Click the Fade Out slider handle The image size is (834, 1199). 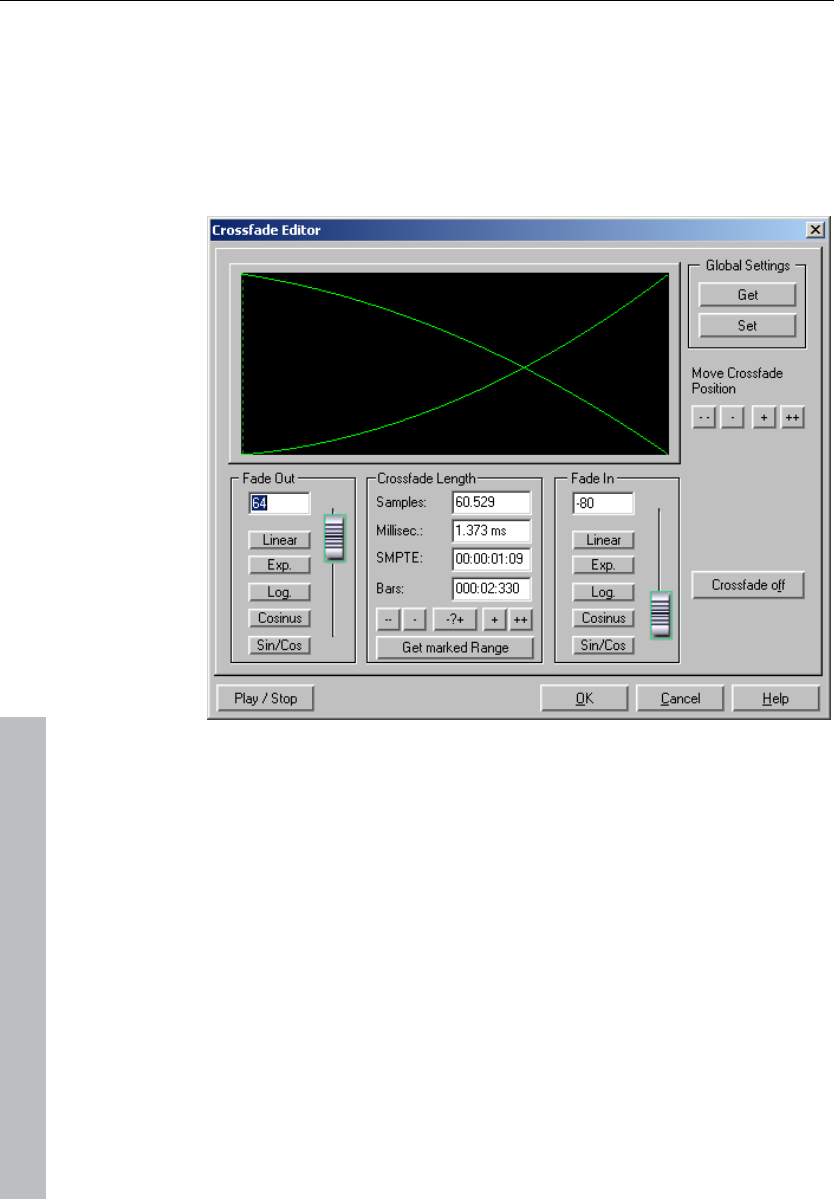coord(335,538)
